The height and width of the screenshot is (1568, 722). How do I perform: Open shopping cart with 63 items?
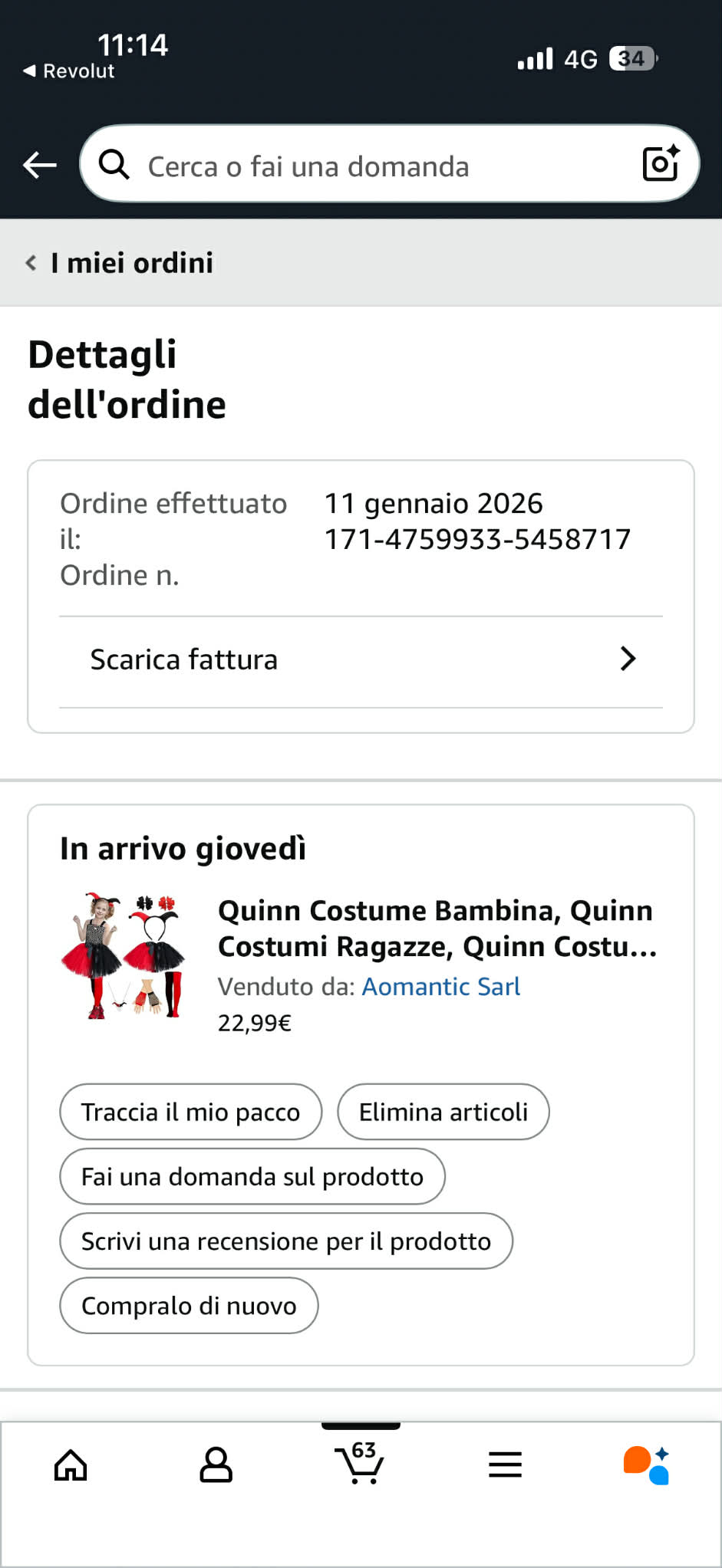click(359, 1462)
